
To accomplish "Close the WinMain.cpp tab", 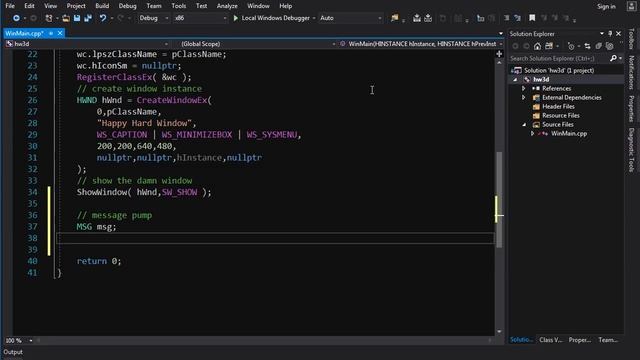I will pyautogui.click(x=60, y=33).
